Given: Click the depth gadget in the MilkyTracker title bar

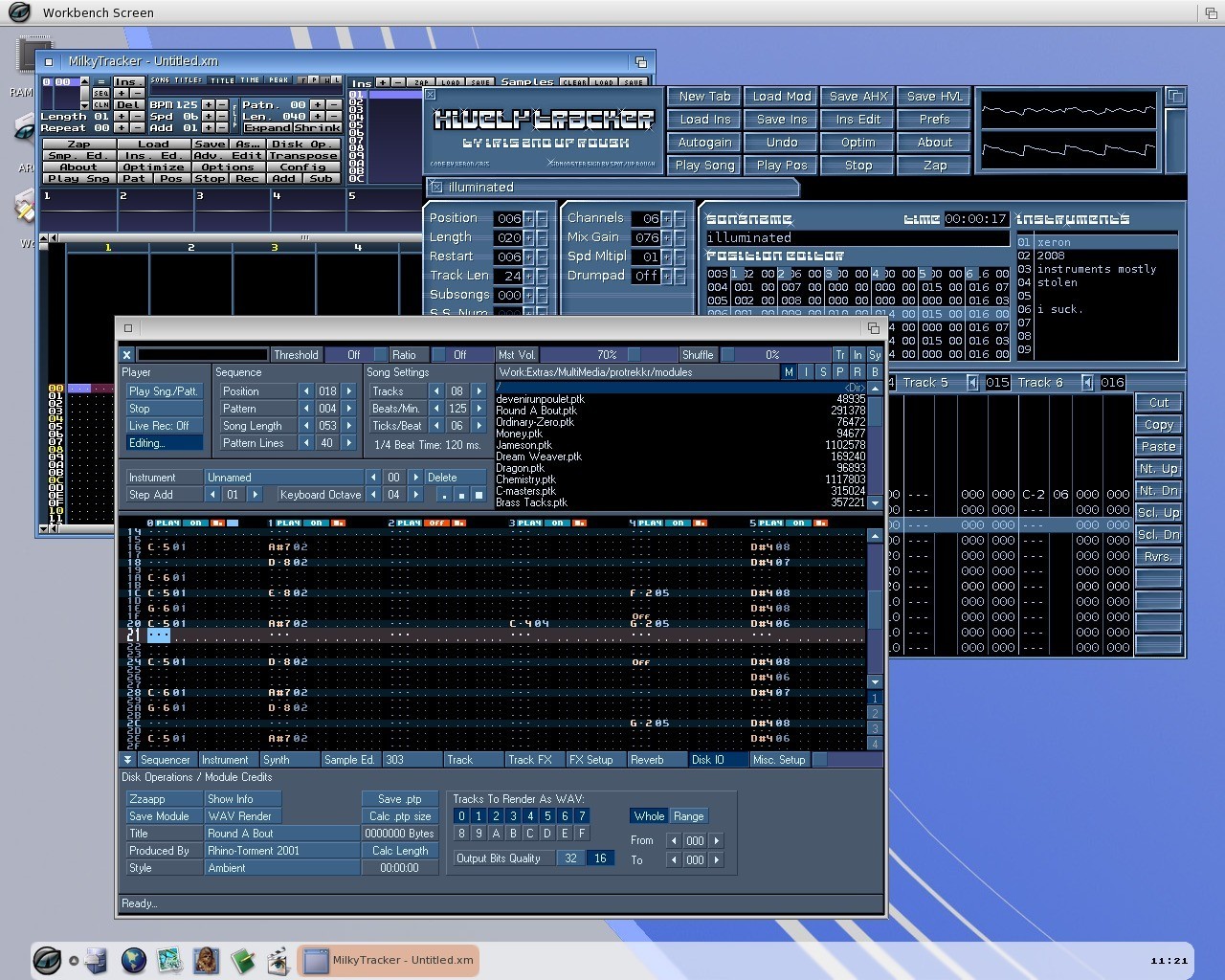Looking at the screenshot, I should pyautogui.click(x=641, y=61).
